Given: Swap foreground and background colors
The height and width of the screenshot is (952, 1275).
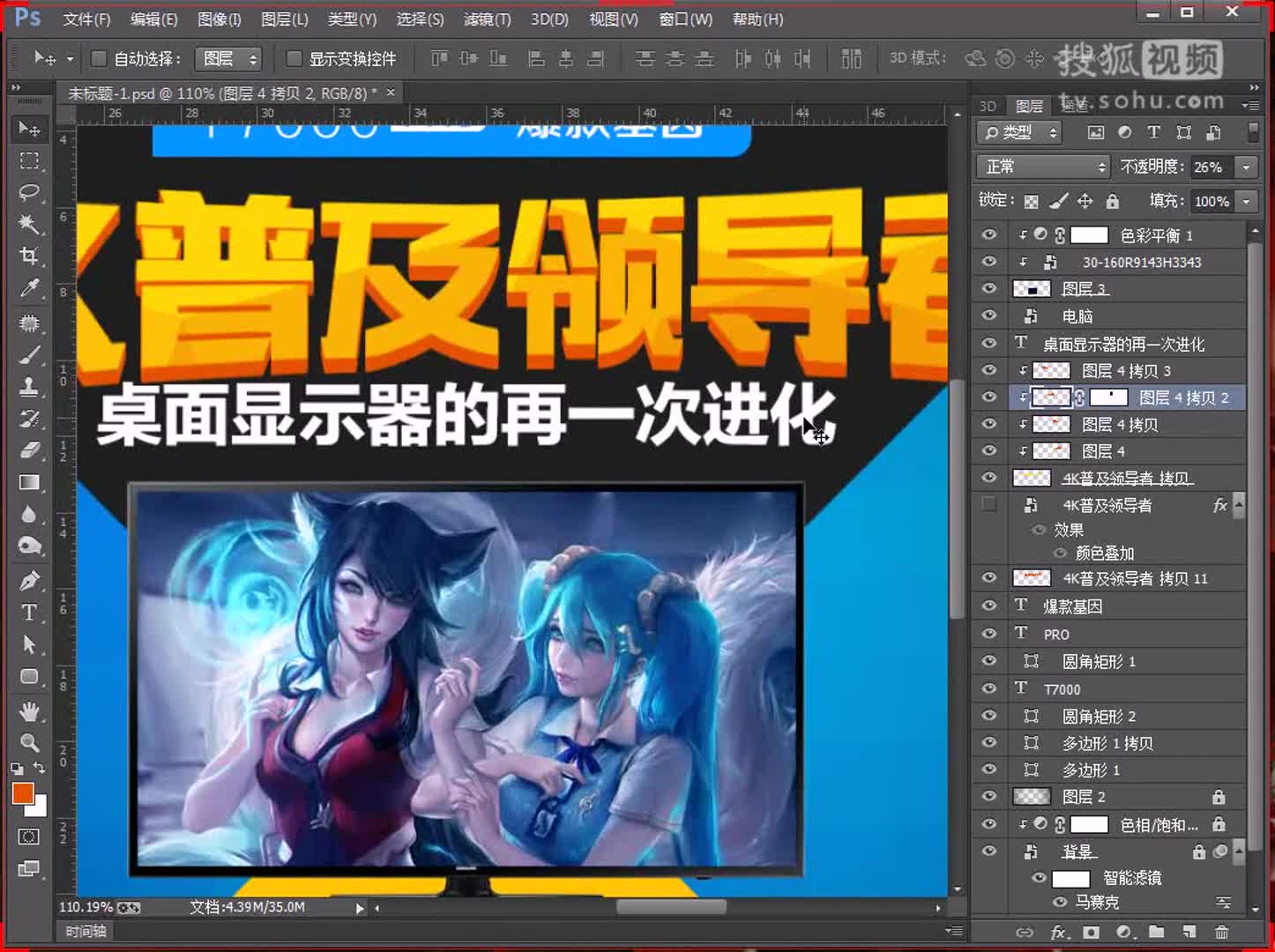Looking at the screenshot, I should 39,768.
